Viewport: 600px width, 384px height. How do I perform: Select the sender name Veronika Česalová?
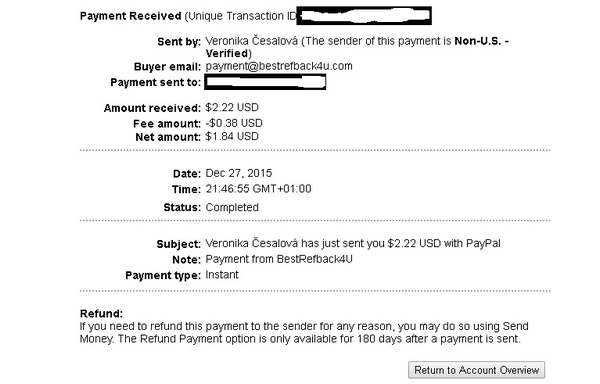pyautogui.click(x=251, y=41)
